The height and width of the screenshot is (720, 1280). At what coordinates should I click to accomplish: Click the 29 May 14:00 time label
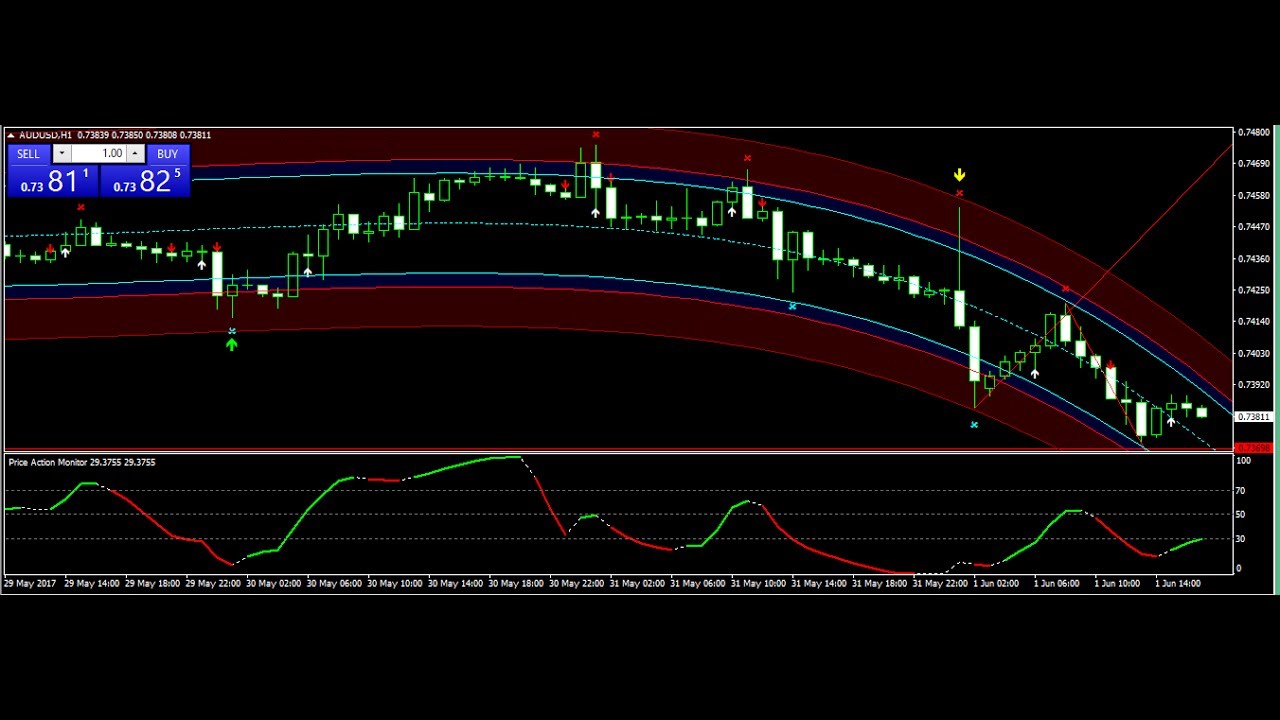tap(92, 583)
